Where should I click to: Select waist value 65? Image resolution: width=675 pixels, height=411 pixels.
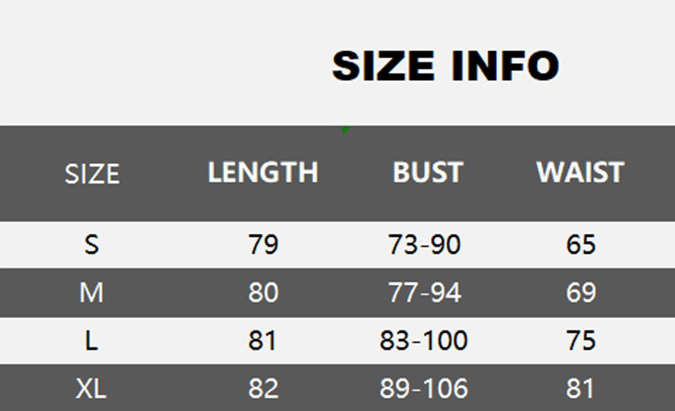point(580,245)
